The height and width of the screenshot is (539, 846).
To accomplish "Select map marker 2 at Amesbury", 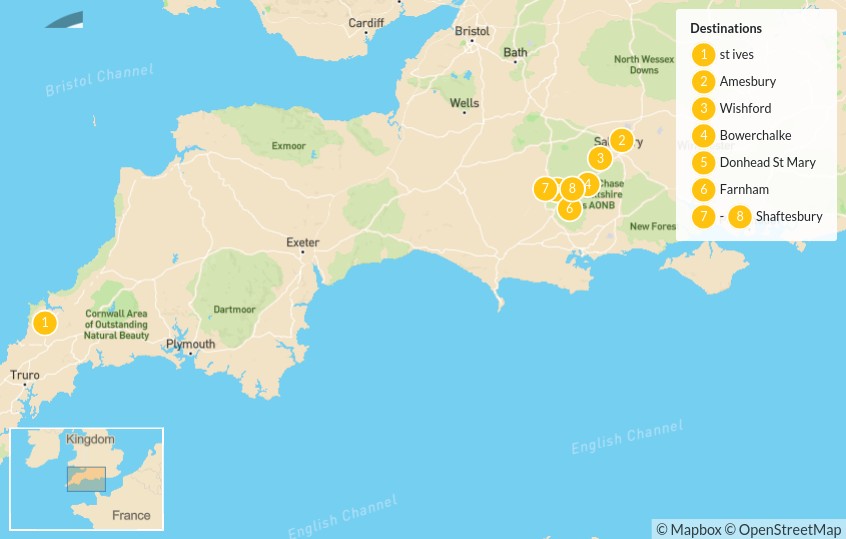I will pos(622,140).
